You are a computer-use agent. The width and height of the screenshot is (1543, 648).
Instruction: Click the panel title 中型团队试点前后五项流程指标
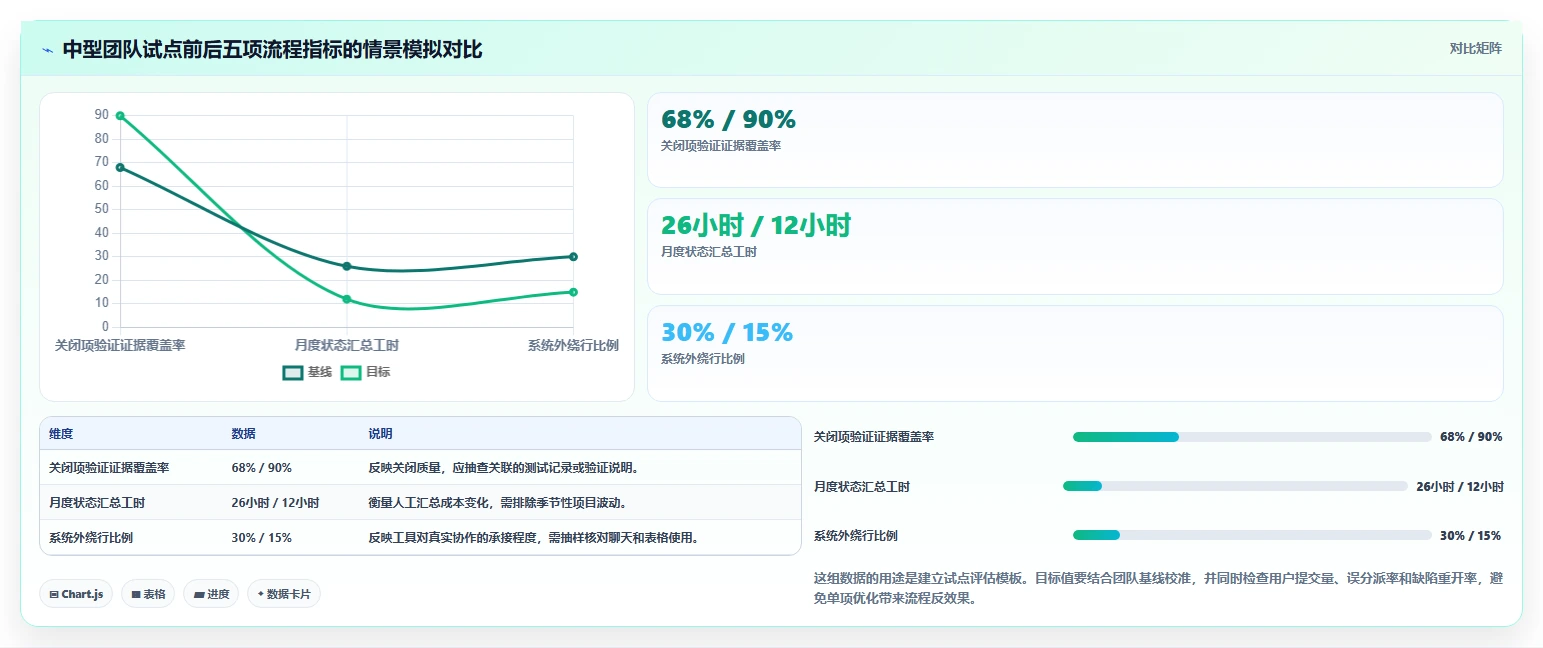tap(272, 49)
